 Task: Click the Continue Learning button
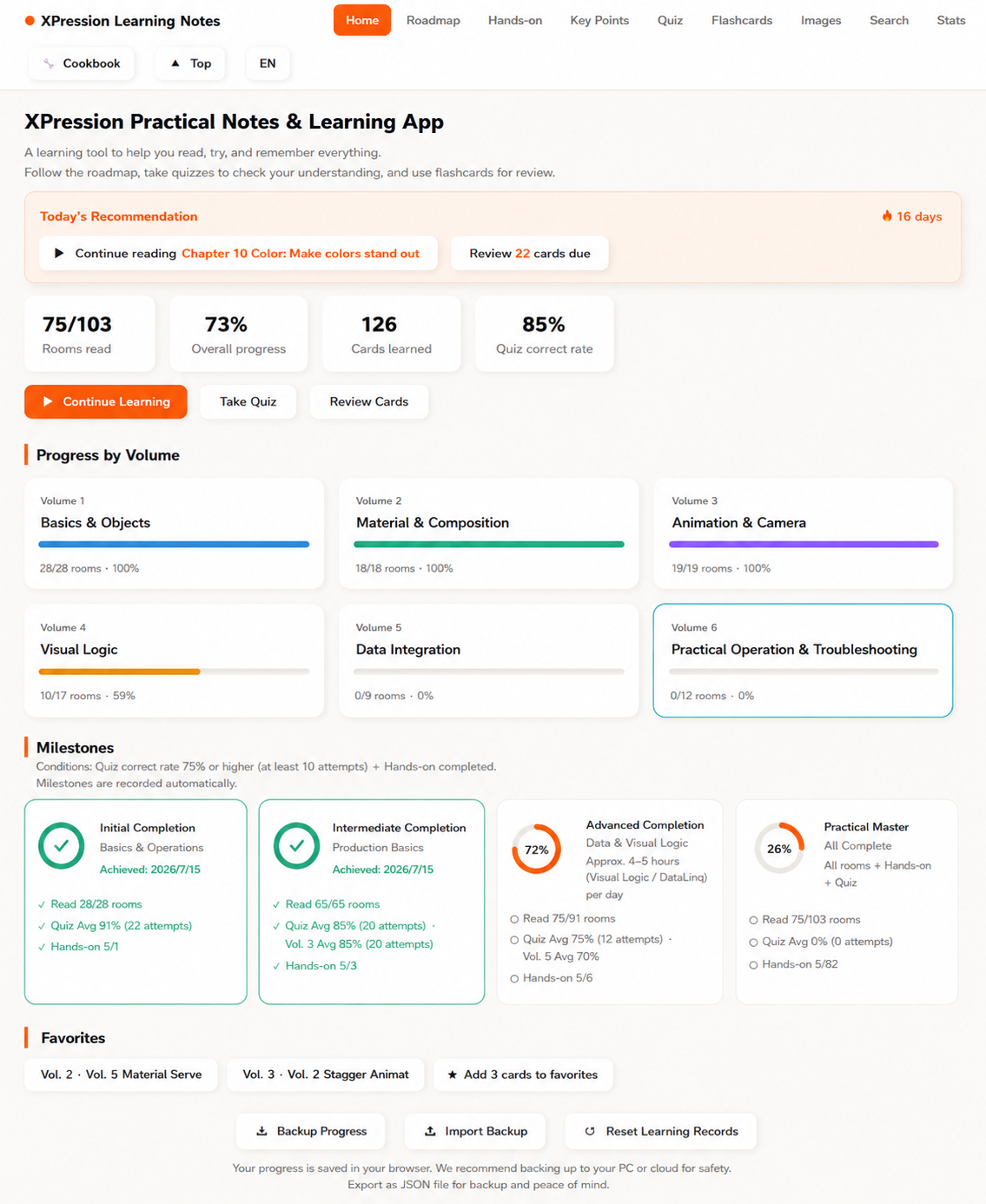point(106,401)
